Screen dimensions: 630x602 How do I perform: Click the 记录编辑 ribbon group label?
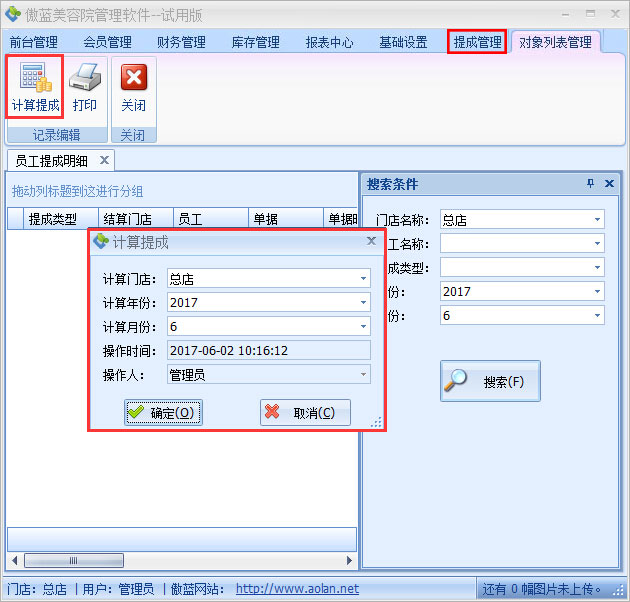(57, 135)
